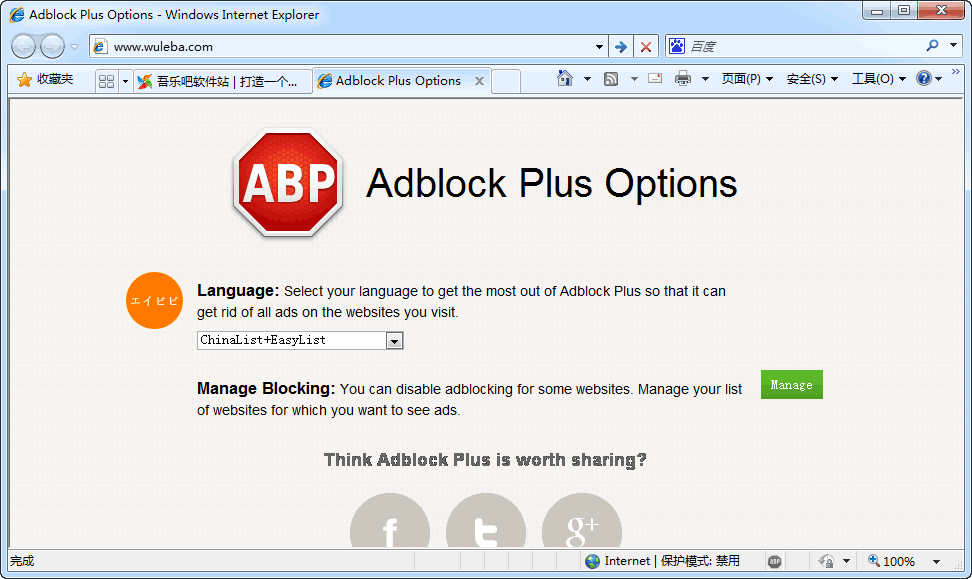Open the 收藏夹 favorites star button
This screenshot has height=579, width=972.
click(45, 79)
